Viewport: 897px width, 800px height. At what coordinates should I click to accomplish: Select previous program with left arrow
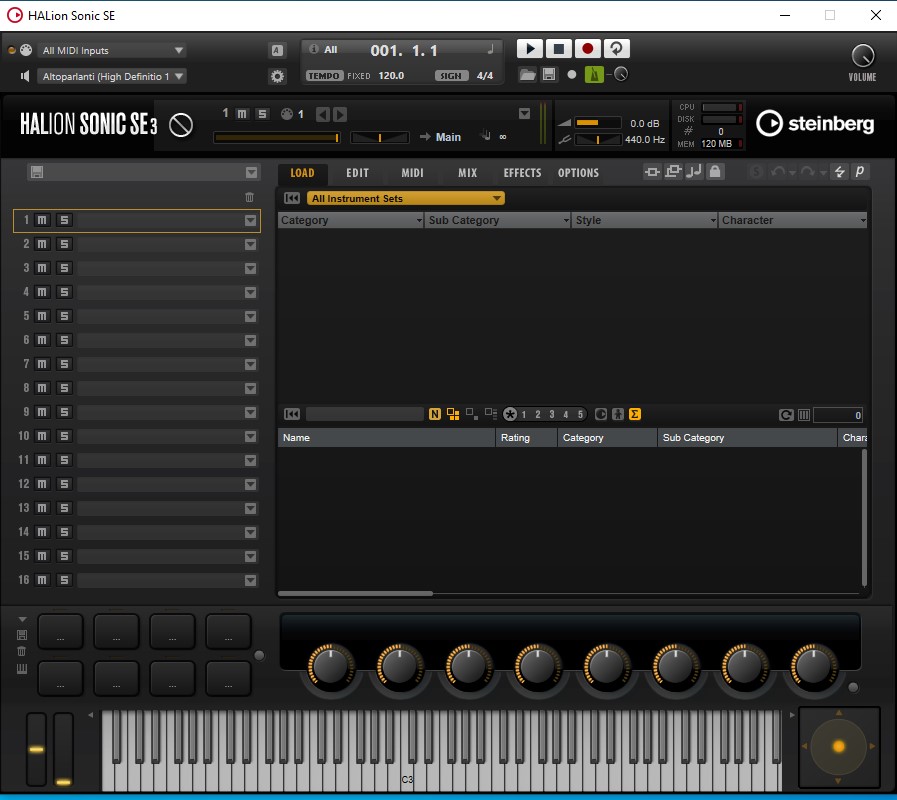click(323, 114)
